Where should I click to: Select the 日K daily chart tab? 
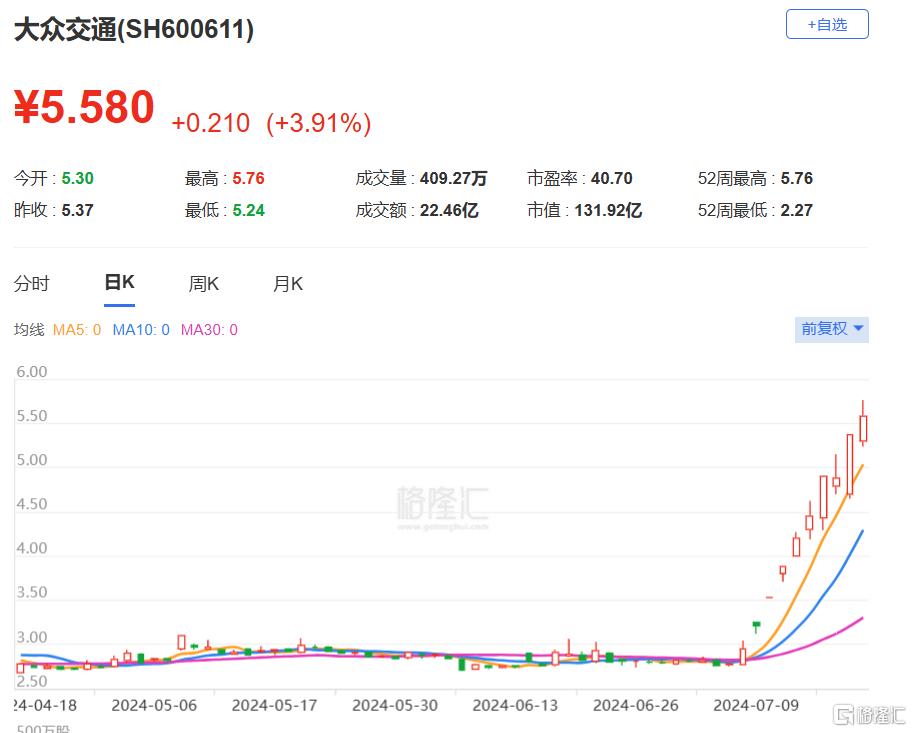pos(119,282)
